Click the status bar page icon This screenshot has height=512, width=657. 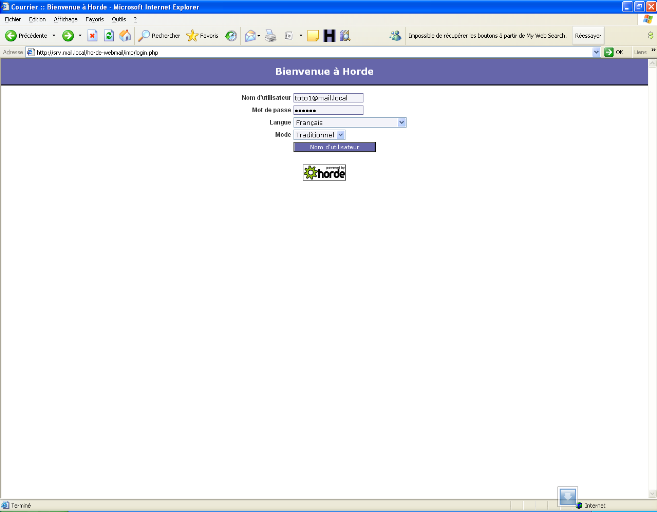[x=5, y=505]
